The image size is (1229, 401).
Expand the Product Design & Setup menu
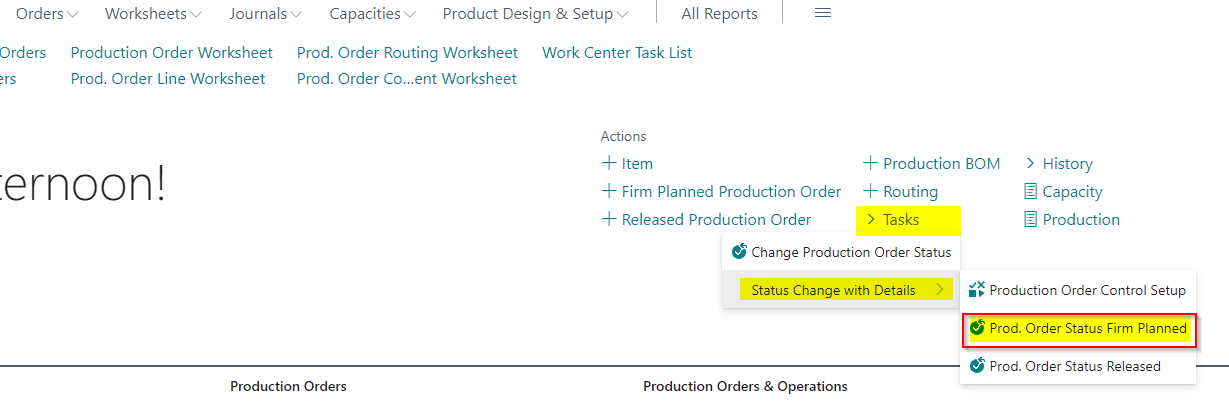pos(536,14)
